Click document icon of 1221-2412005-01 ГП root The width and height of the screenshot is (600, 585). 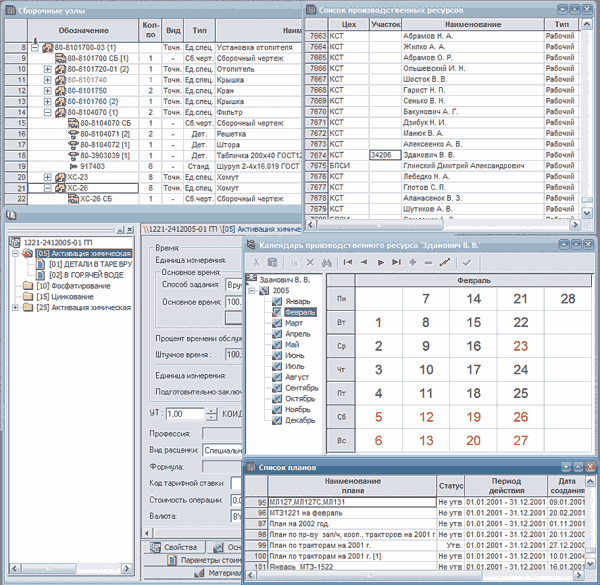15,243
